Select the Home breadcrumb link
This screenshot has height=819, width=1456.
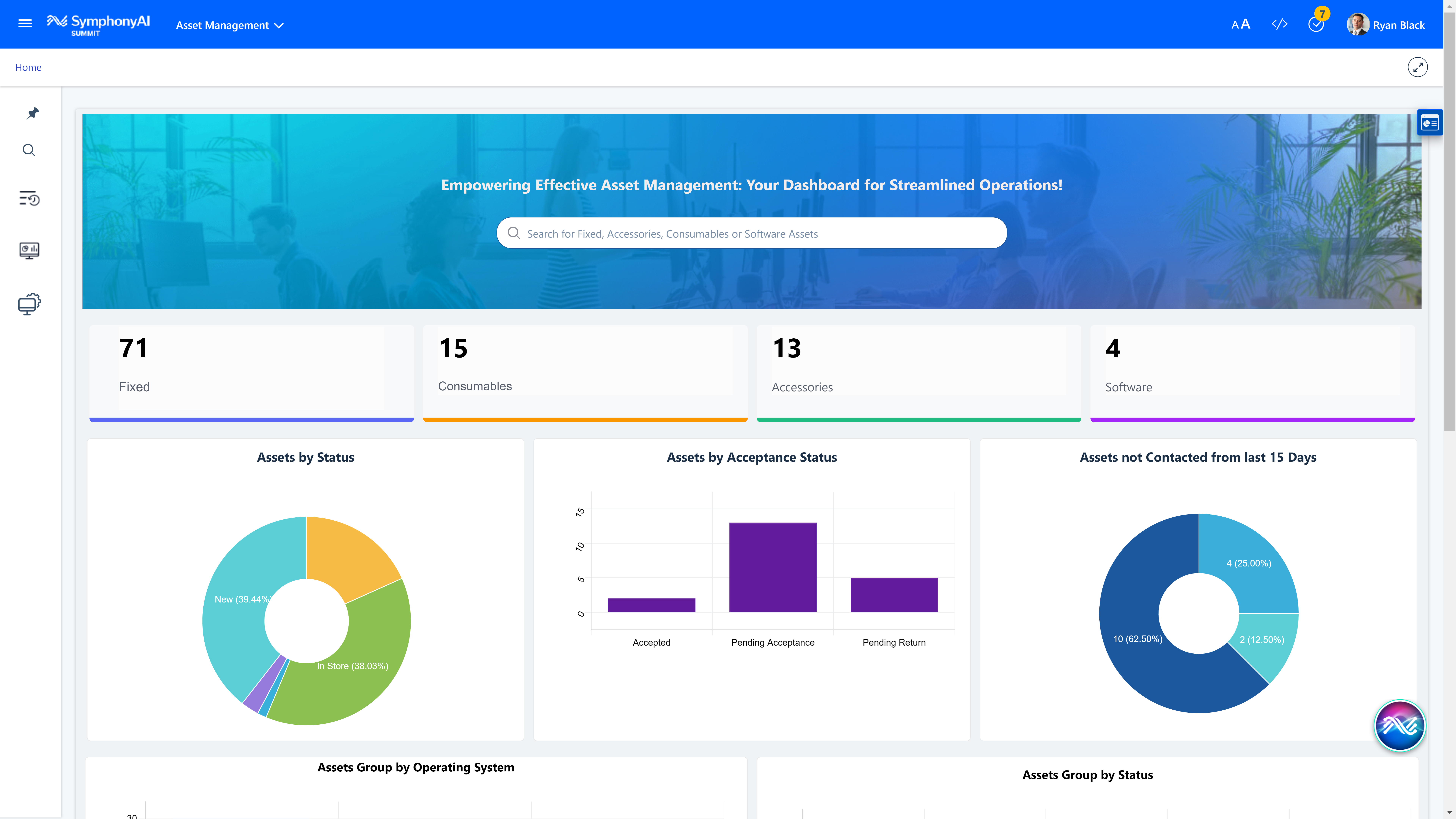[x=28, y=67]
